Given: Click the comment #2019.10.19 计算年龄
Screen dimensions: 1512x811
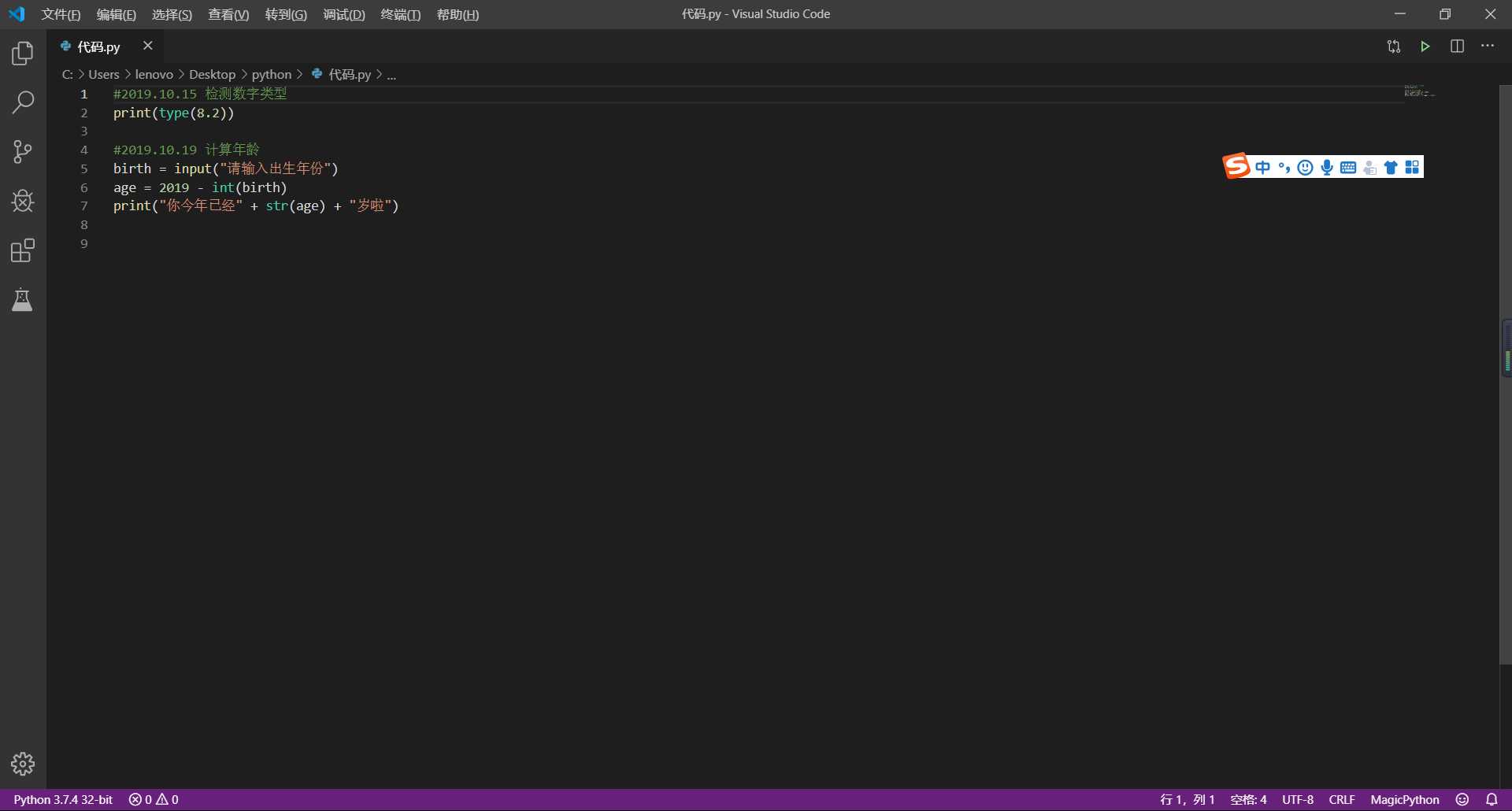Looking at the screenshot, I should 187,150.
